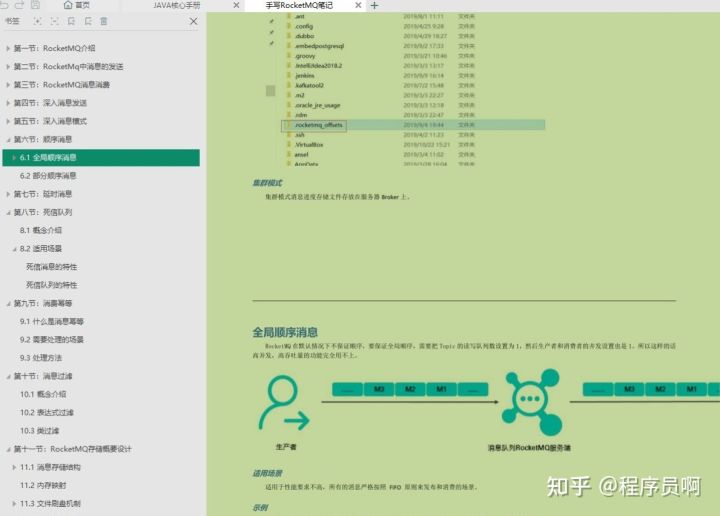
Task: Select bookmark 6.1 全局顺序消息
Action: [x=101, y=157]
